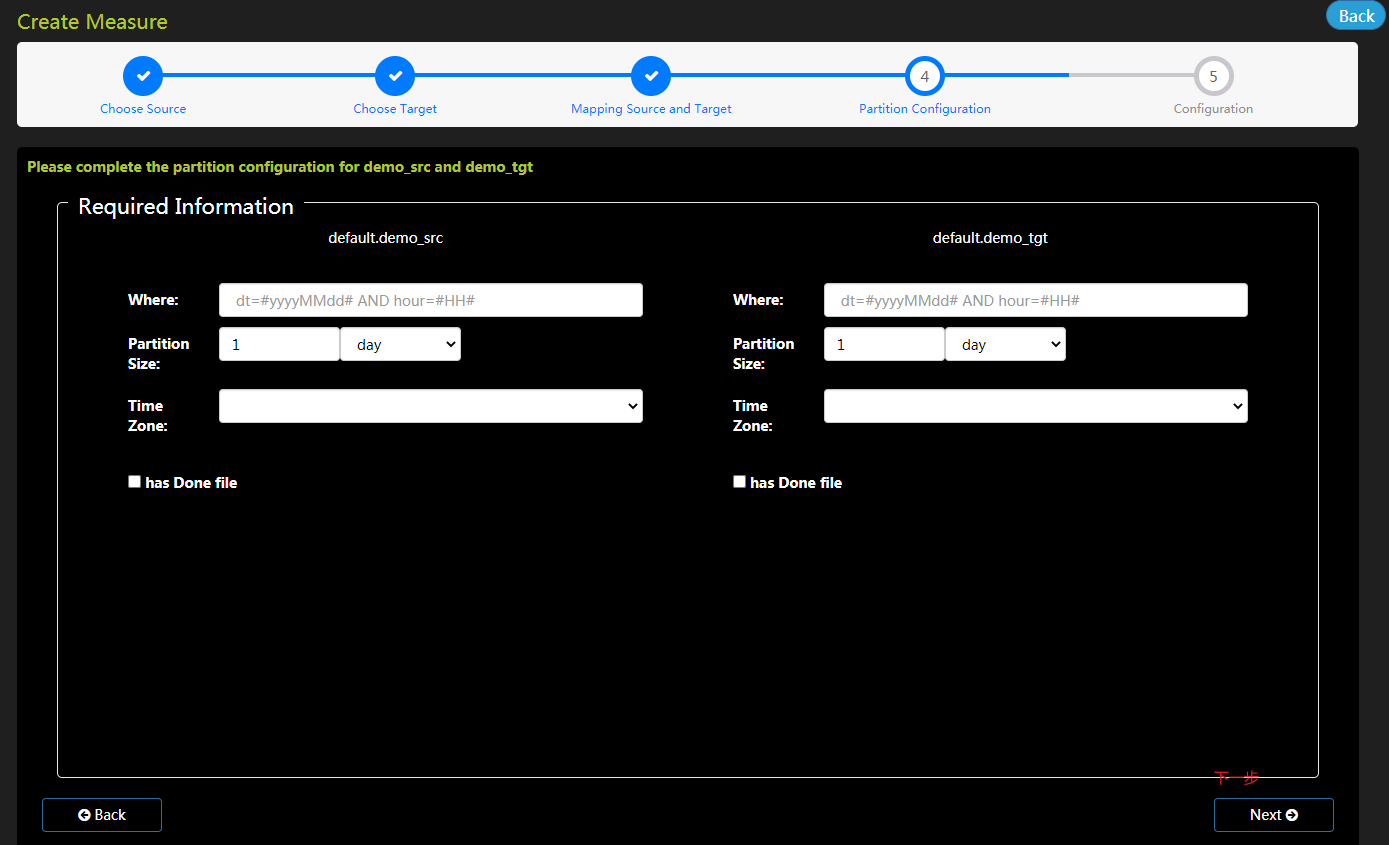This screenshot has width=1389, height=845.
Task: Click the Configuration step label
Action: (1213, 109)
